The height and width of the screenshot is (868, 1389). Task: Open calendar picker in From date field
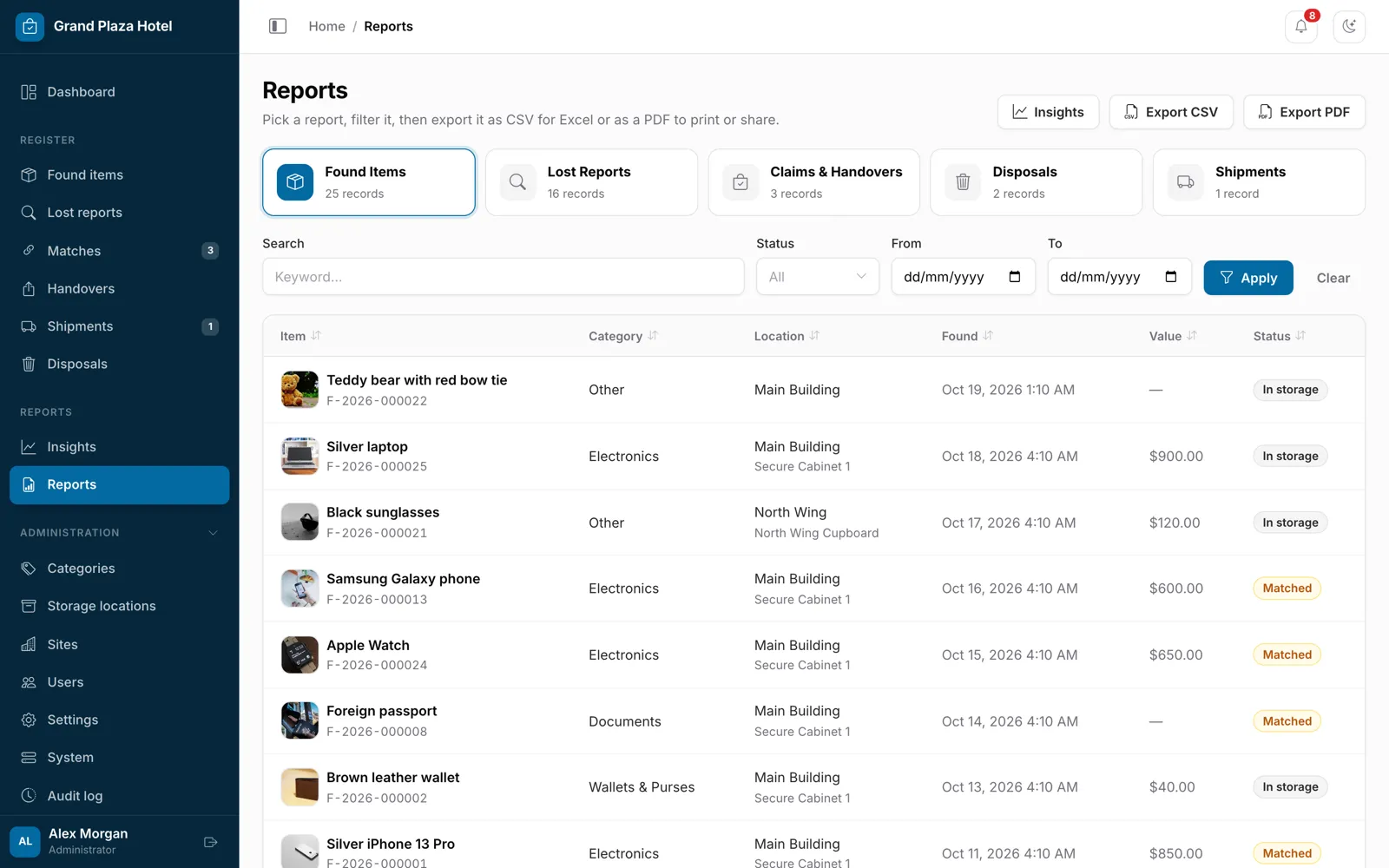[x=1014, y=277]
